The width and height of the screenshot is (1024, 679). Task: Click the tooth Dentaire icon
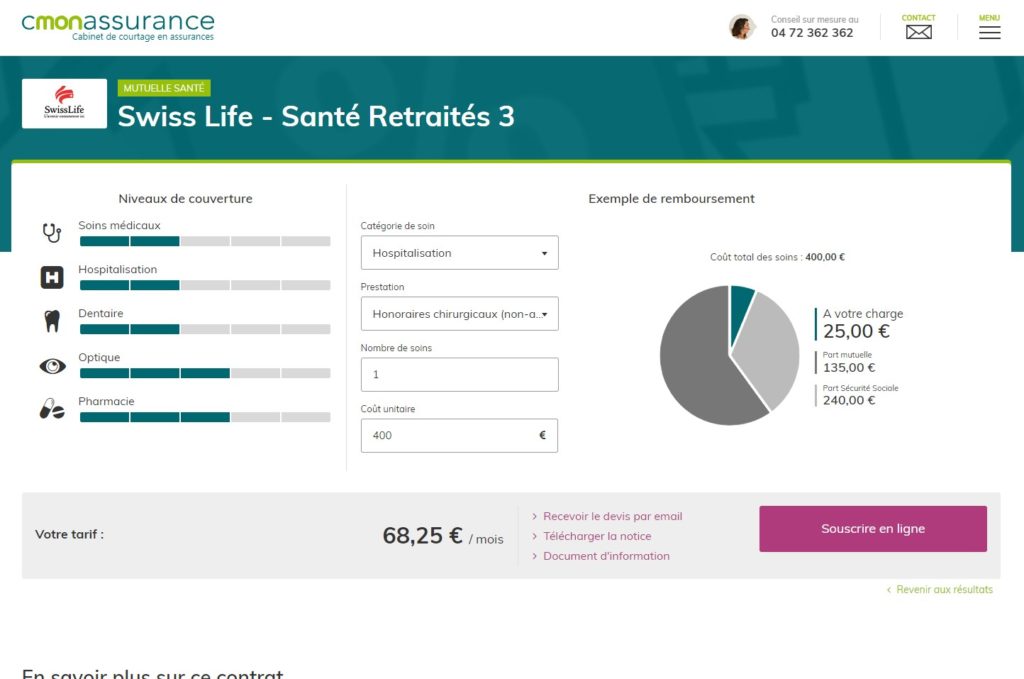click(52, 321)
